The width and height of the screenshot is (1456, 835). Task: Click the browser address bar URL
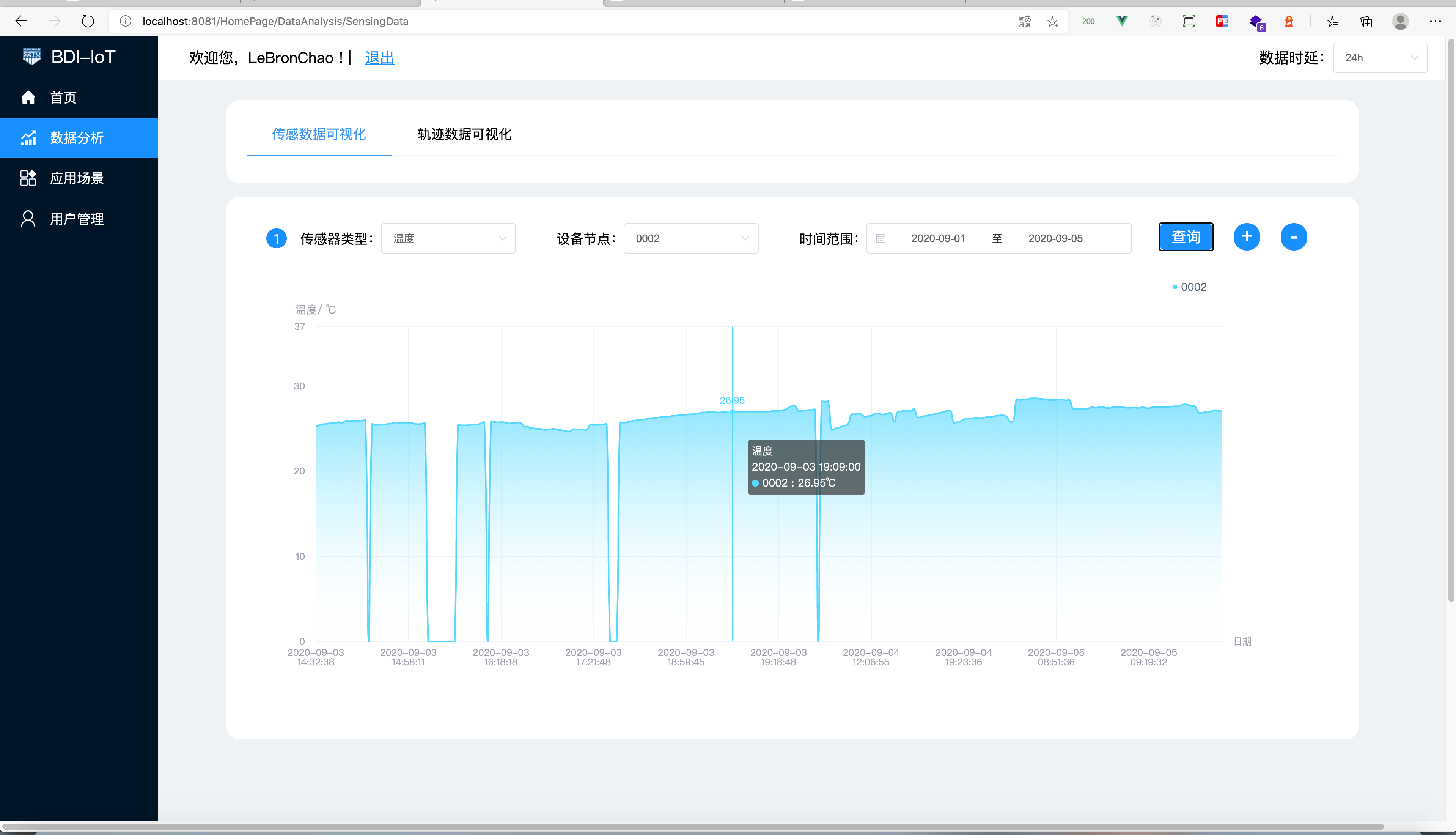[275, 21]
